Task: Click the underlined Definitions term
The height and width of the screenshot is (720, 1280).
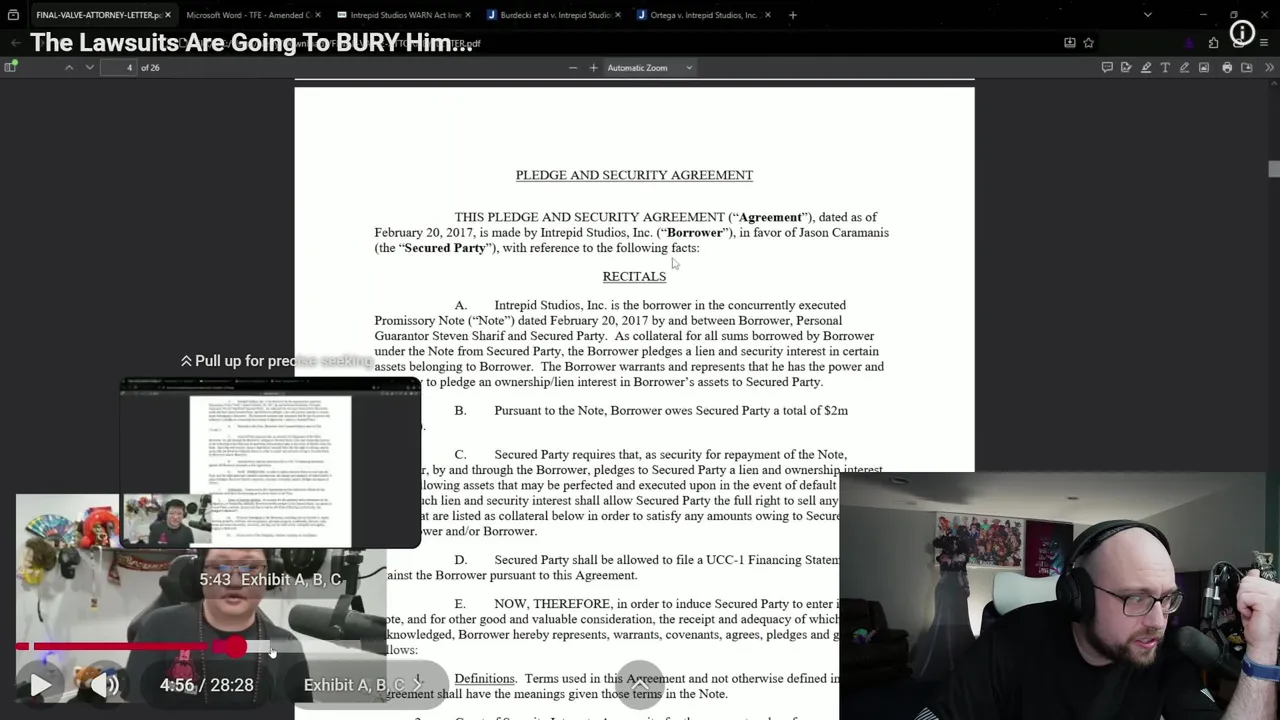Action: point(485,678)
